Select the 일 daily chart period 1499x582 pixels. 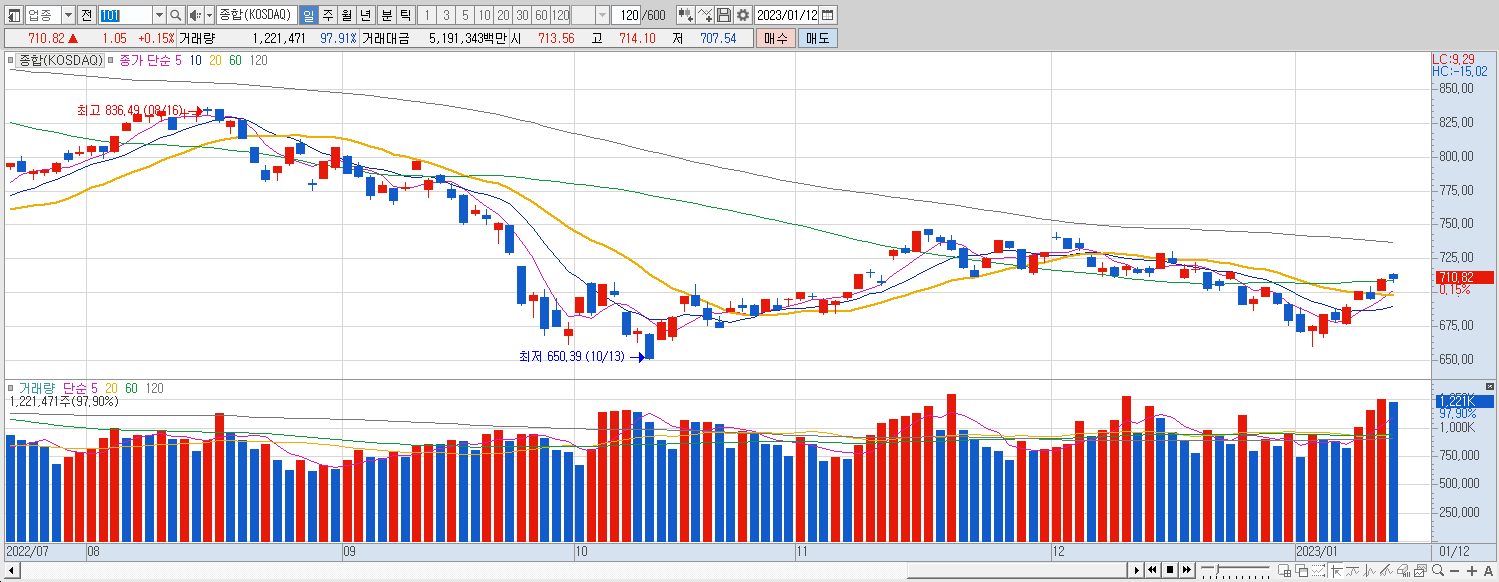[x=308, y=15]
